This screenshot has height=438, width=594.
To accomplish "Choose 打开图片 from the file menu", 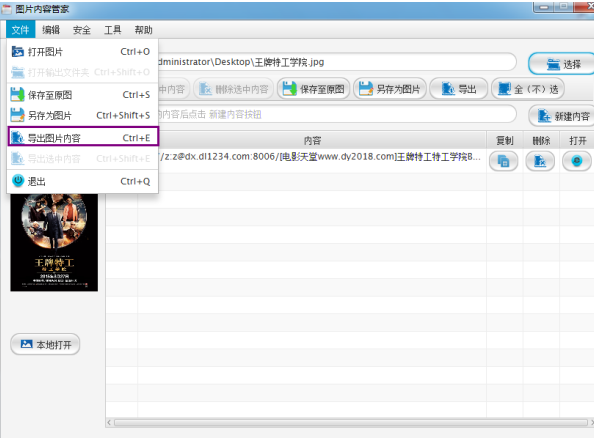I will pos(83,52).
